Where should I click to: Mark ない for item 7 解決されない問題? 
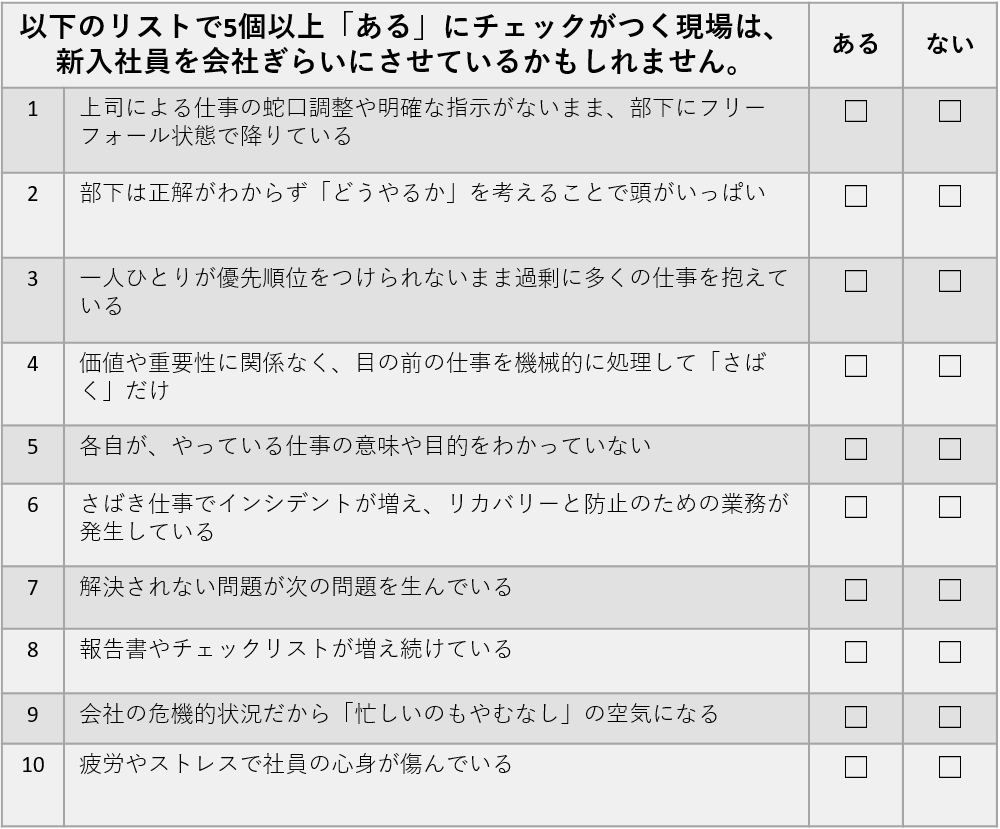coord(950,590)
